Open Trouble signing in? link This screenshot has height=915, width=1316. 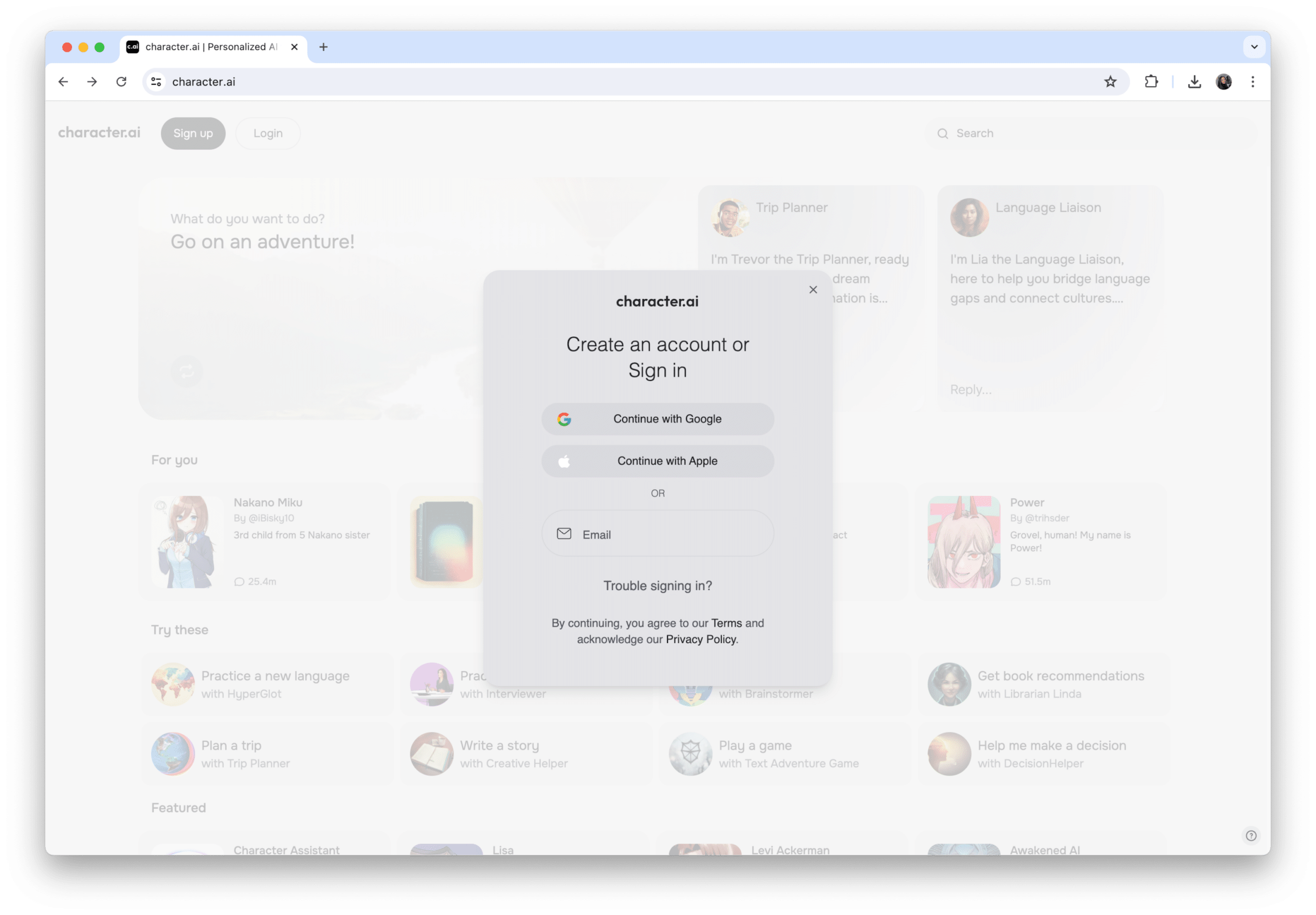tap(657, 586)
